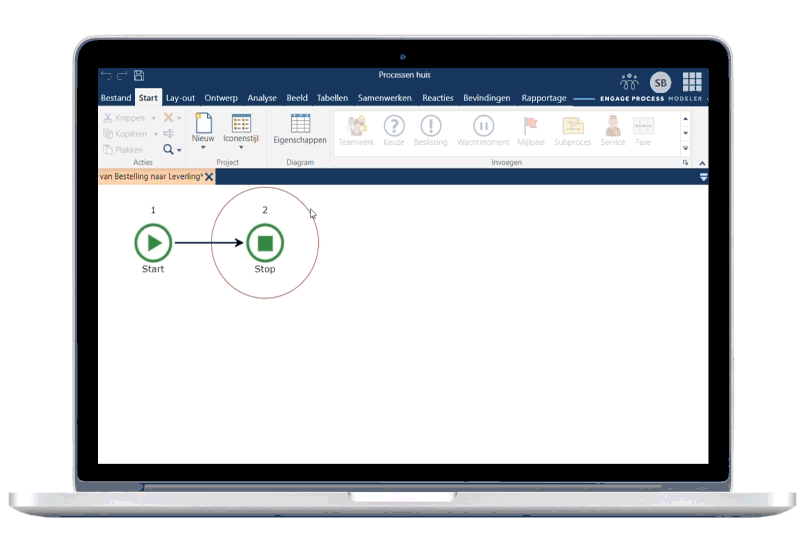Insert a Subproces element
810x560 pixels.
coord(573,129)
